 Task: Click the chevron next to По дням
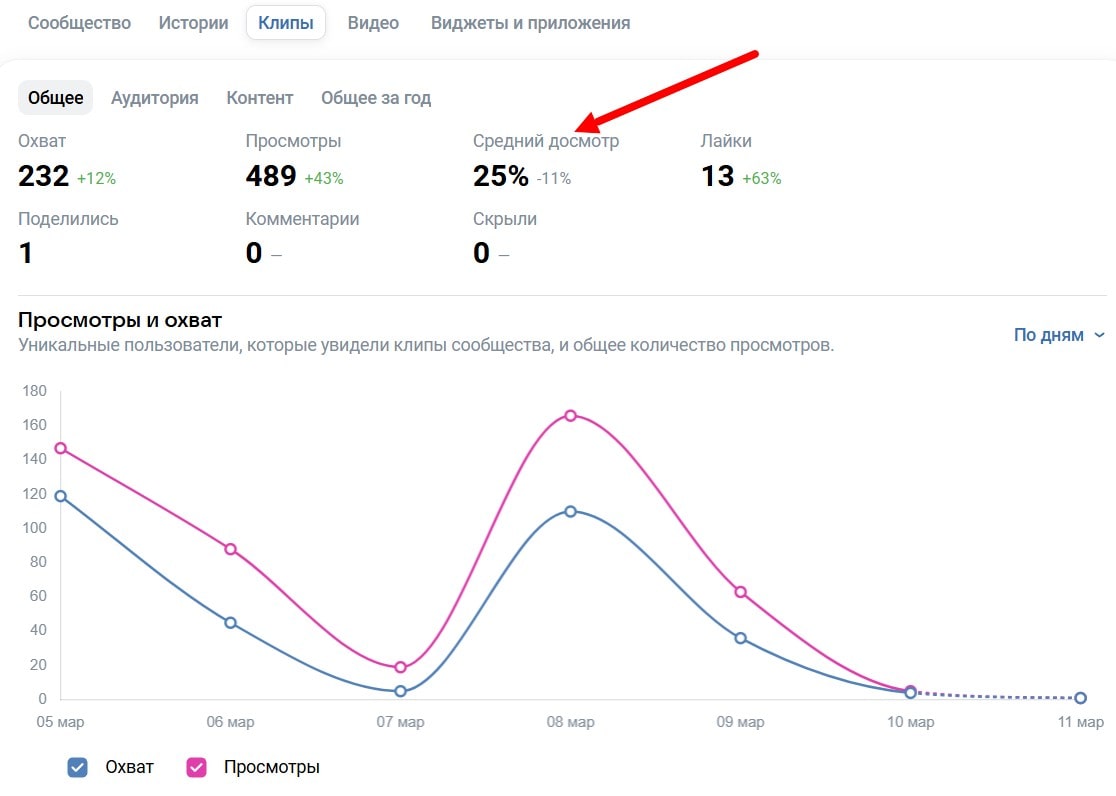point(1100,335)
